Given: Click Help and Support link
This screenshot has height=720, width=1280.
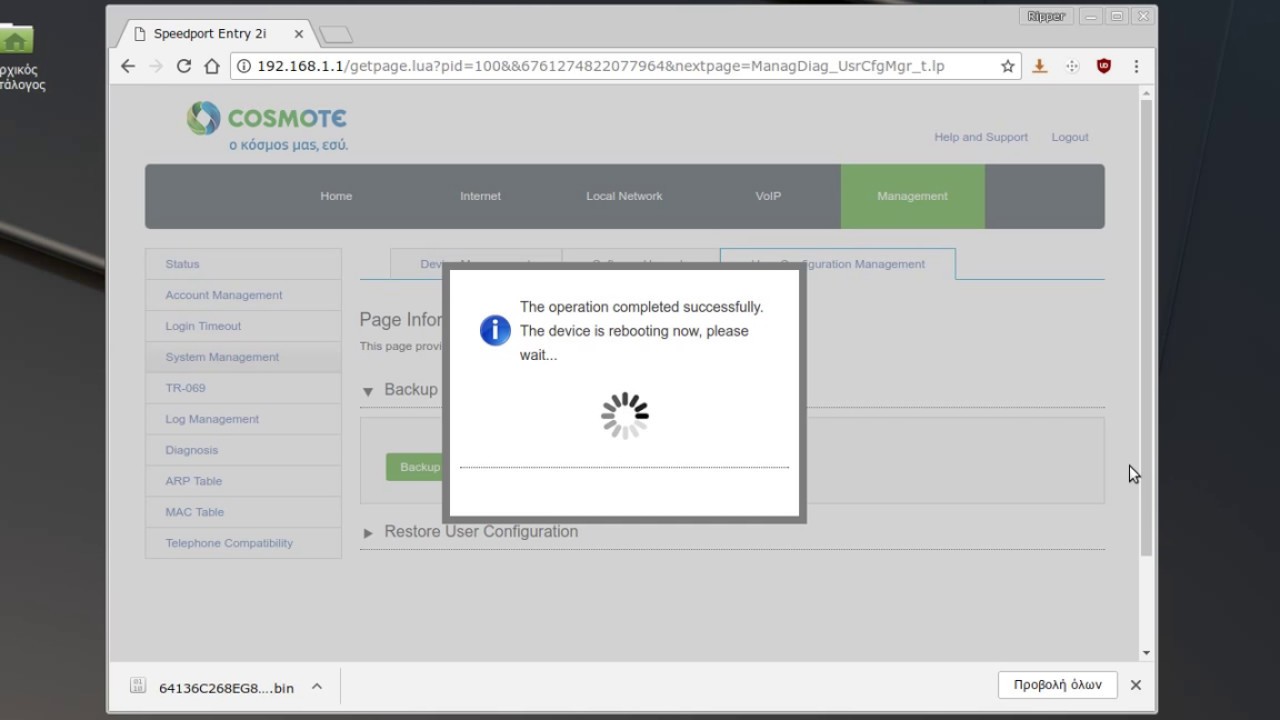Looking at the screenshot, I should click(981, 137).
